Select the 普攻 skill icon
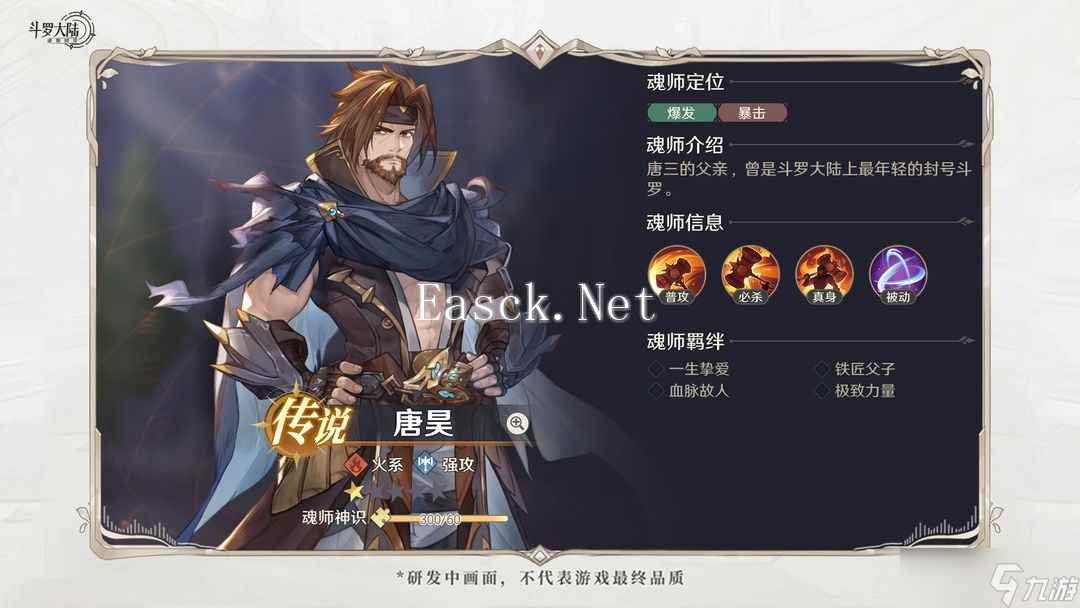Screen dimensions: 1080x608 (x=677, y=275)
